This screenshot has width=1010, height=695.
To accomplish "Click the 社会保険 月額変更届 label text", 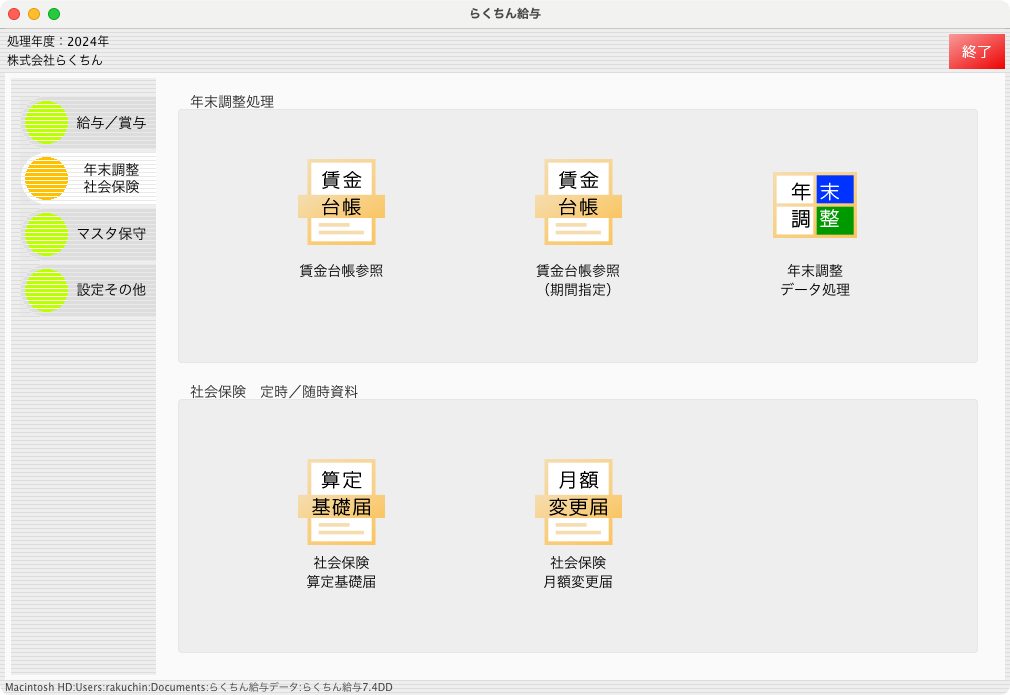I will coord(578,572).
